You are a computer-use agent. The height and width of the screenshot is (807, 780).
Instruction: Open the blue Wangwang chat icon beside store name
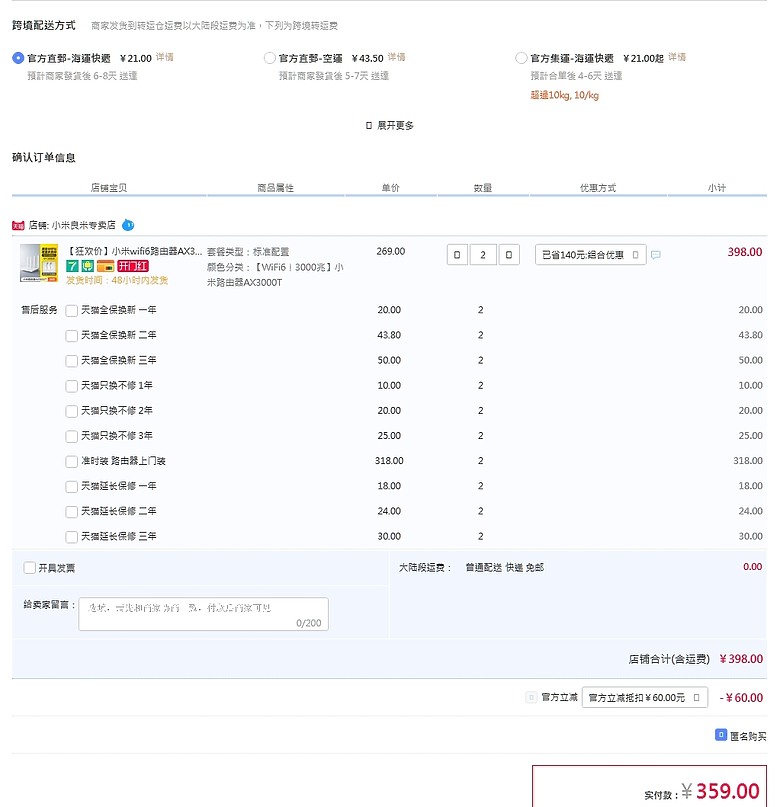pos(128,225)
